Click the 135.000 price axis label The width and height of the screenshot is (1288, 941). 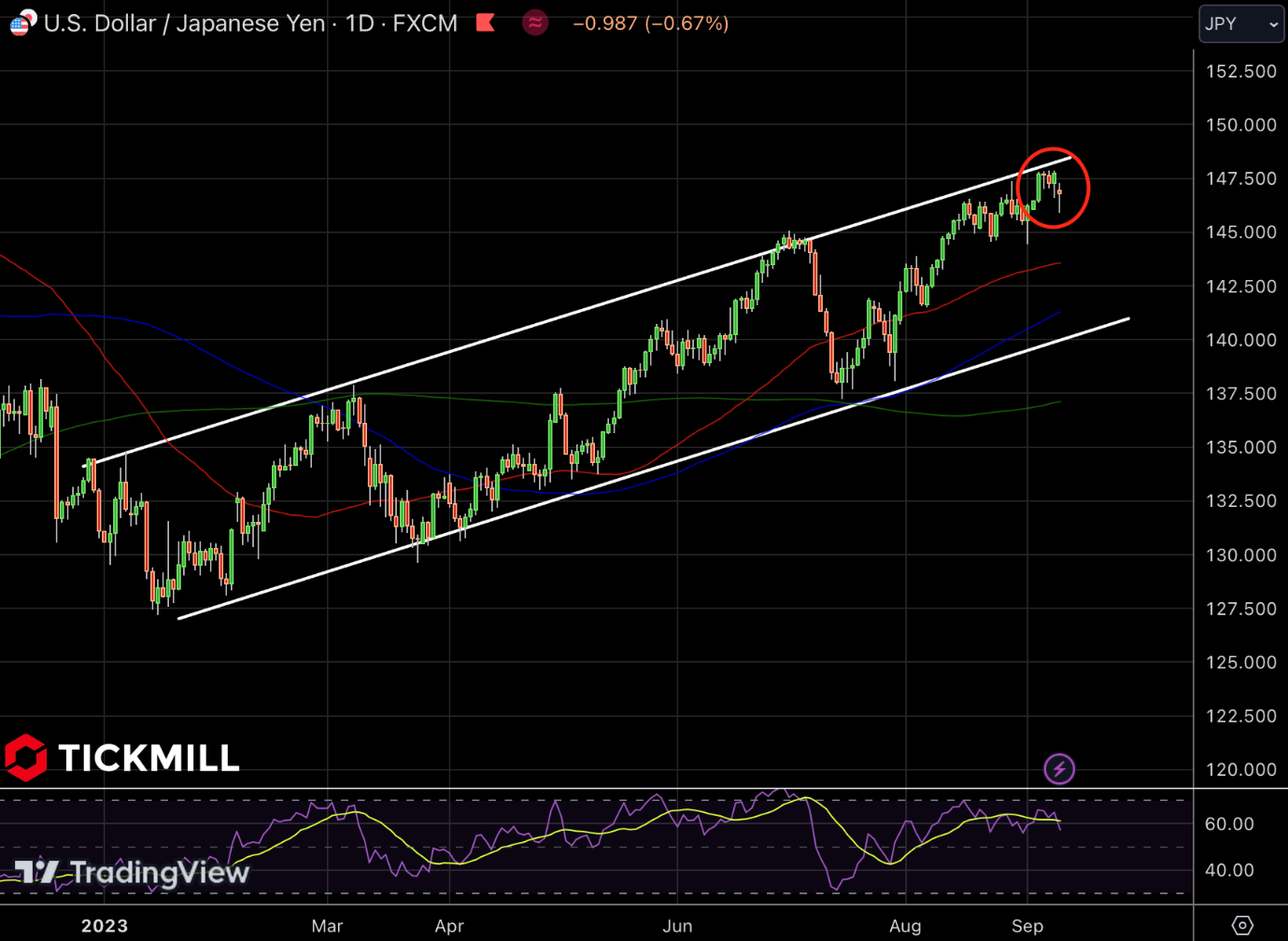click(x=1241, y=447)
